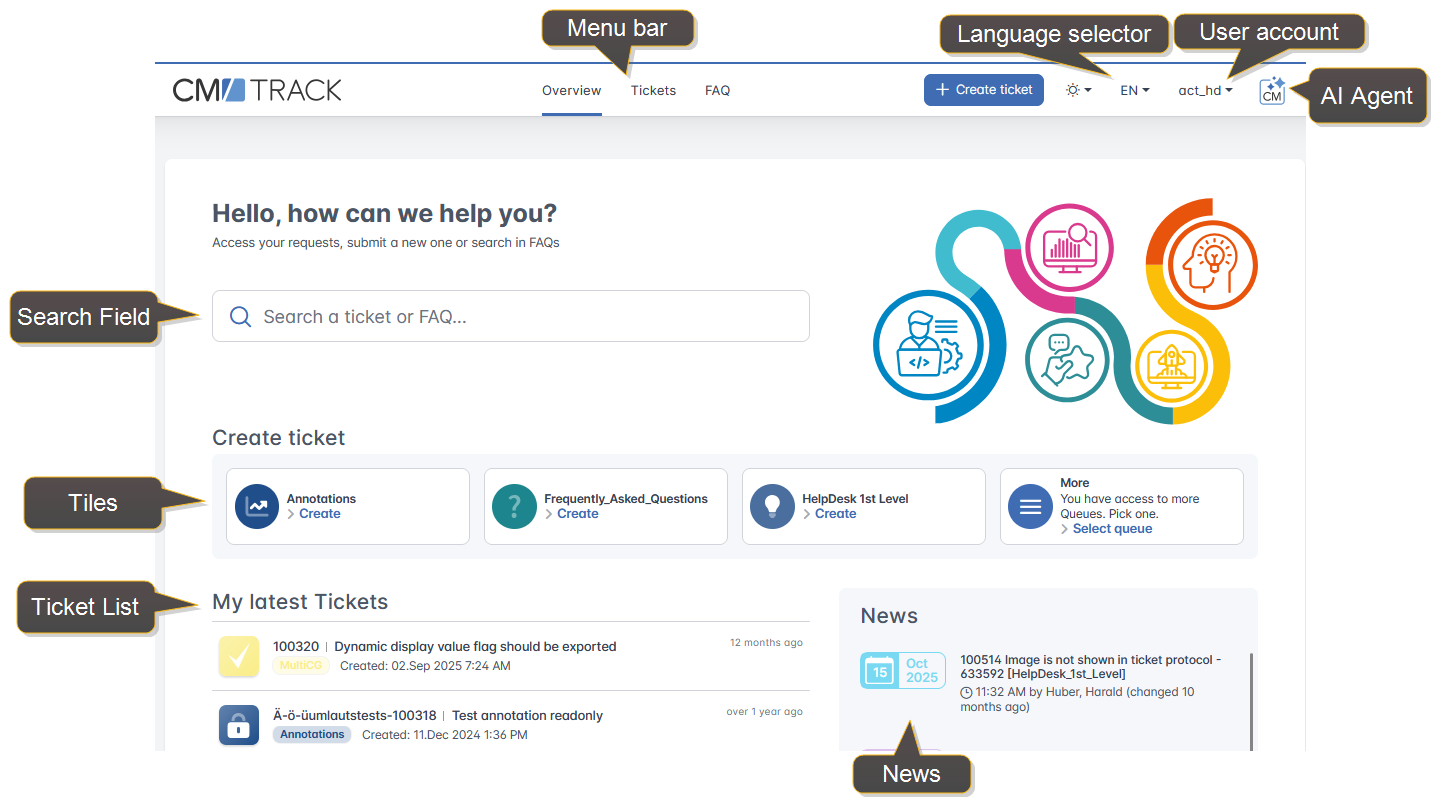Click the CM/TRACK logo
Screen dimensions: 1441x807
(257, 90)
